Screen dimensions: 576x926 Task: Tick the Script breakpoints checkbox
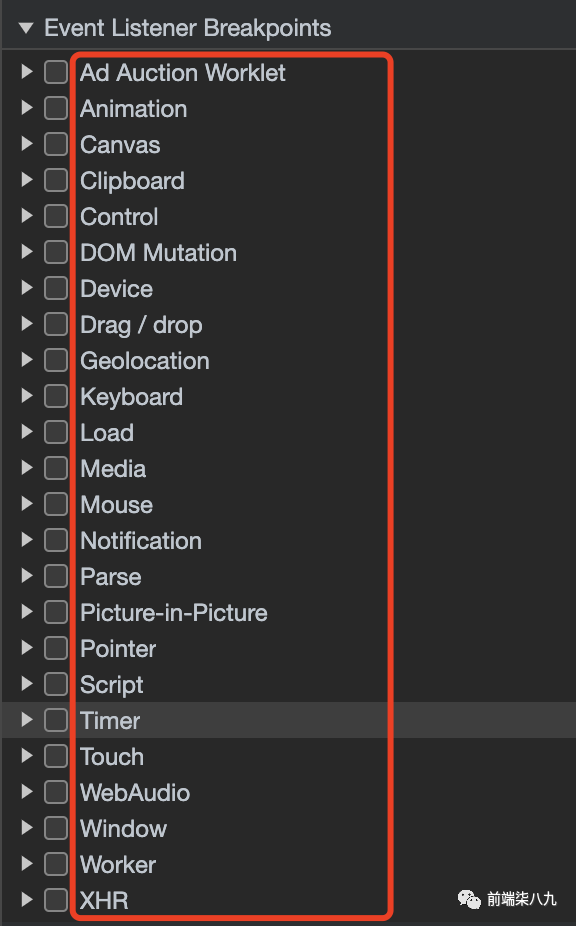click(x=56, y=684)
